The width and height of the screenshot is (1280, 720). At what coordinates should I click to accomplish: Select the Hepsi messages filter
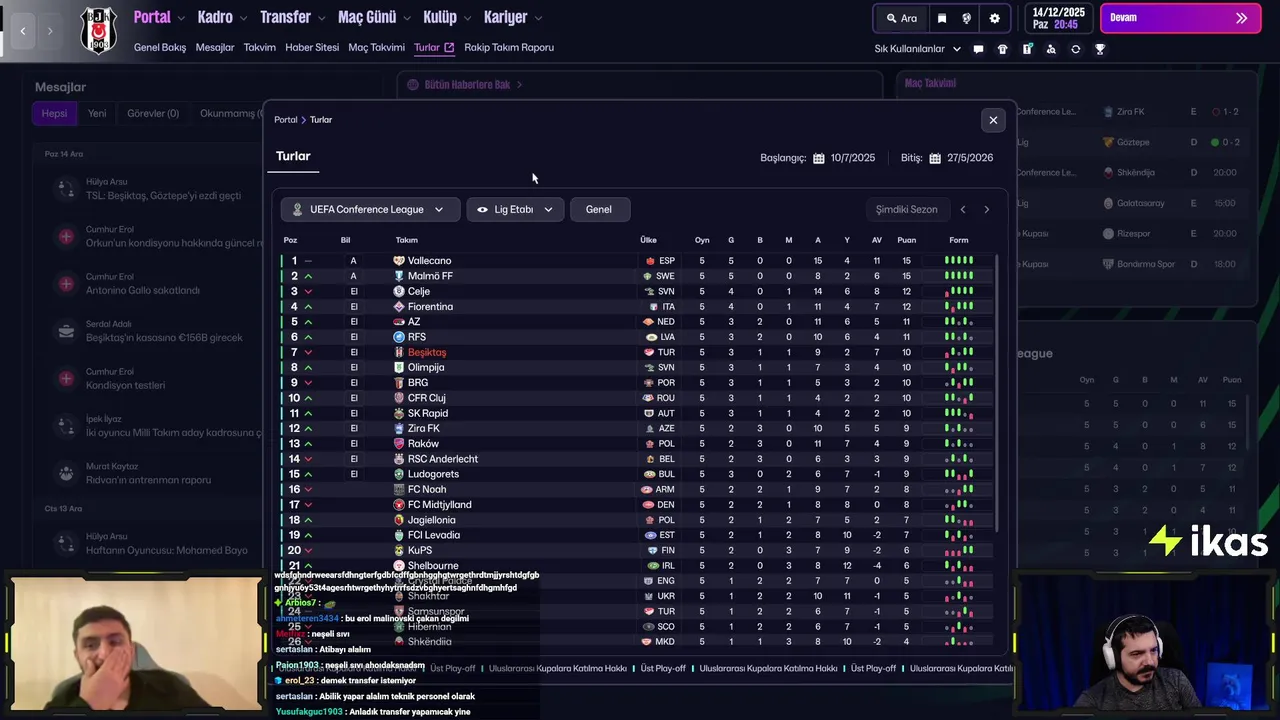54,113
